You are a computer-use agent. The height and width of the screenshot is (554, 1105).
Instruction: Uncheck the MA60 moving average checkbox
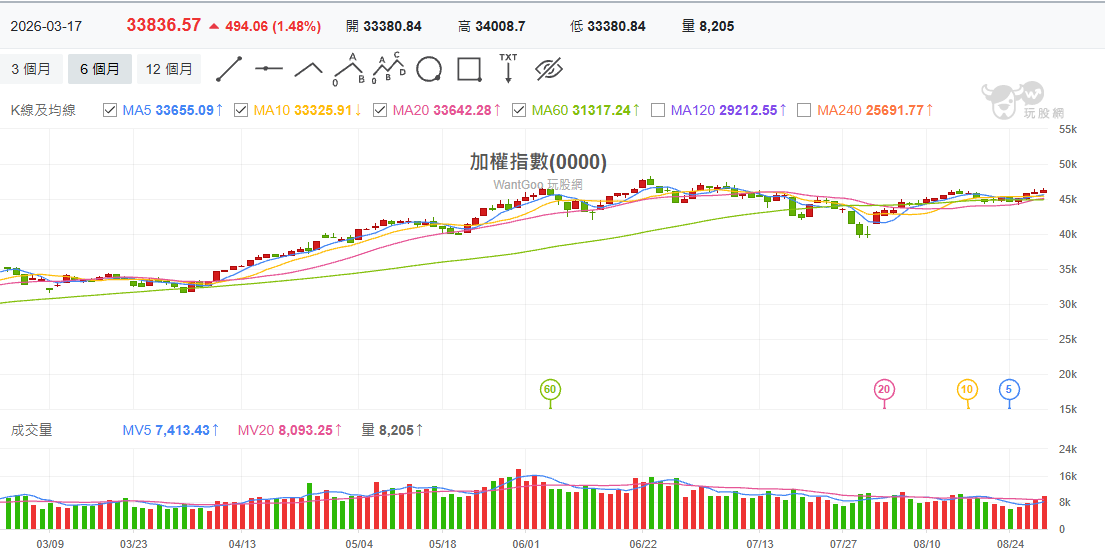coord(519,110)
